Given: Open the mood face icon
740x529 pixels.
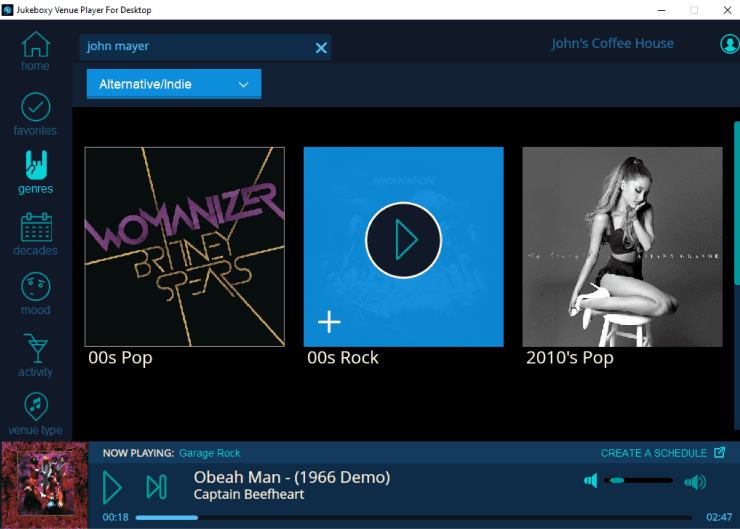Looking at the screenshot, I should (35, 286).
